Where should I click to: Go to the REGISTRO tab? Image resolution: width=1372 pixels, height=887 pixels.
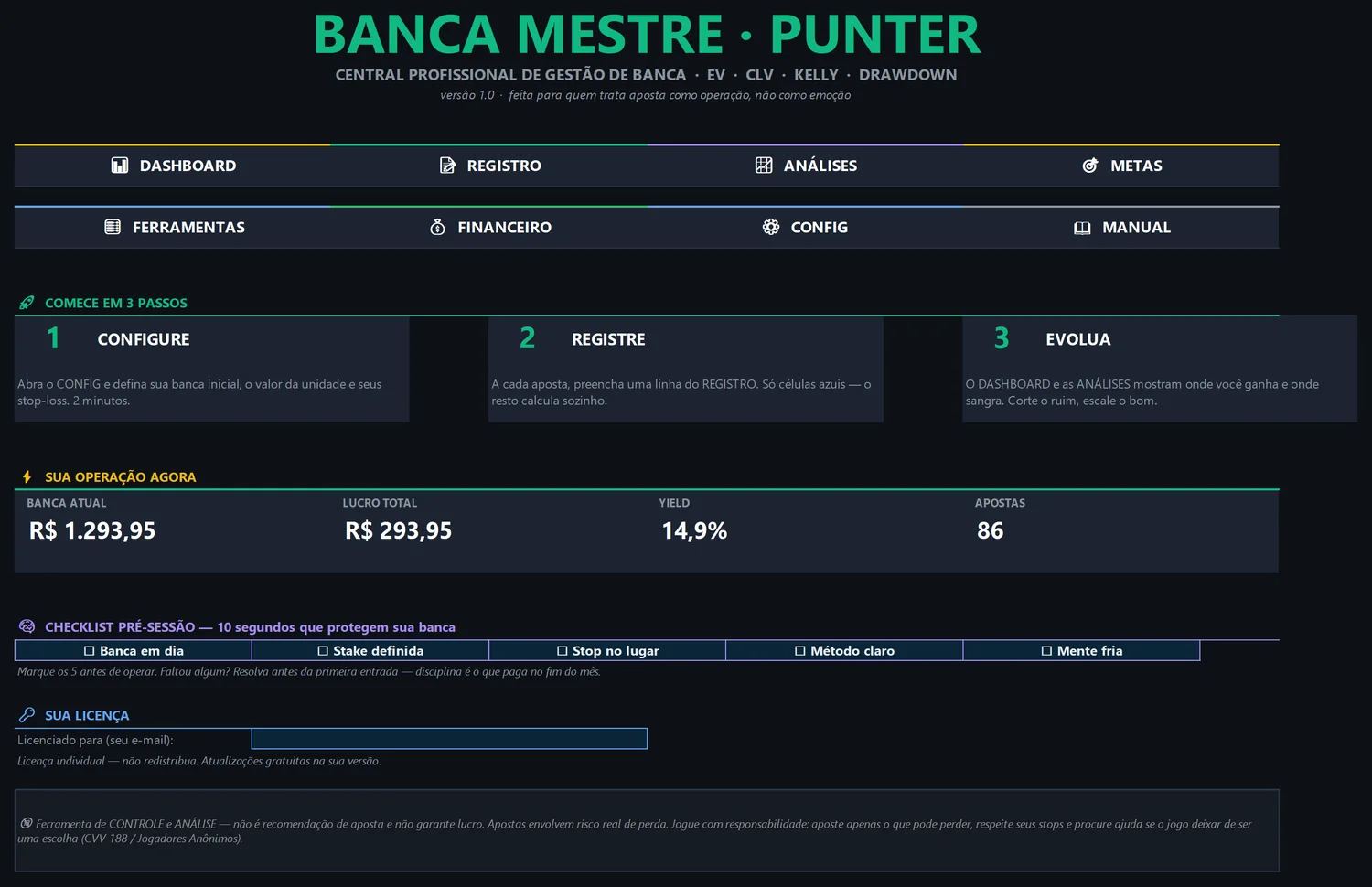489,166
